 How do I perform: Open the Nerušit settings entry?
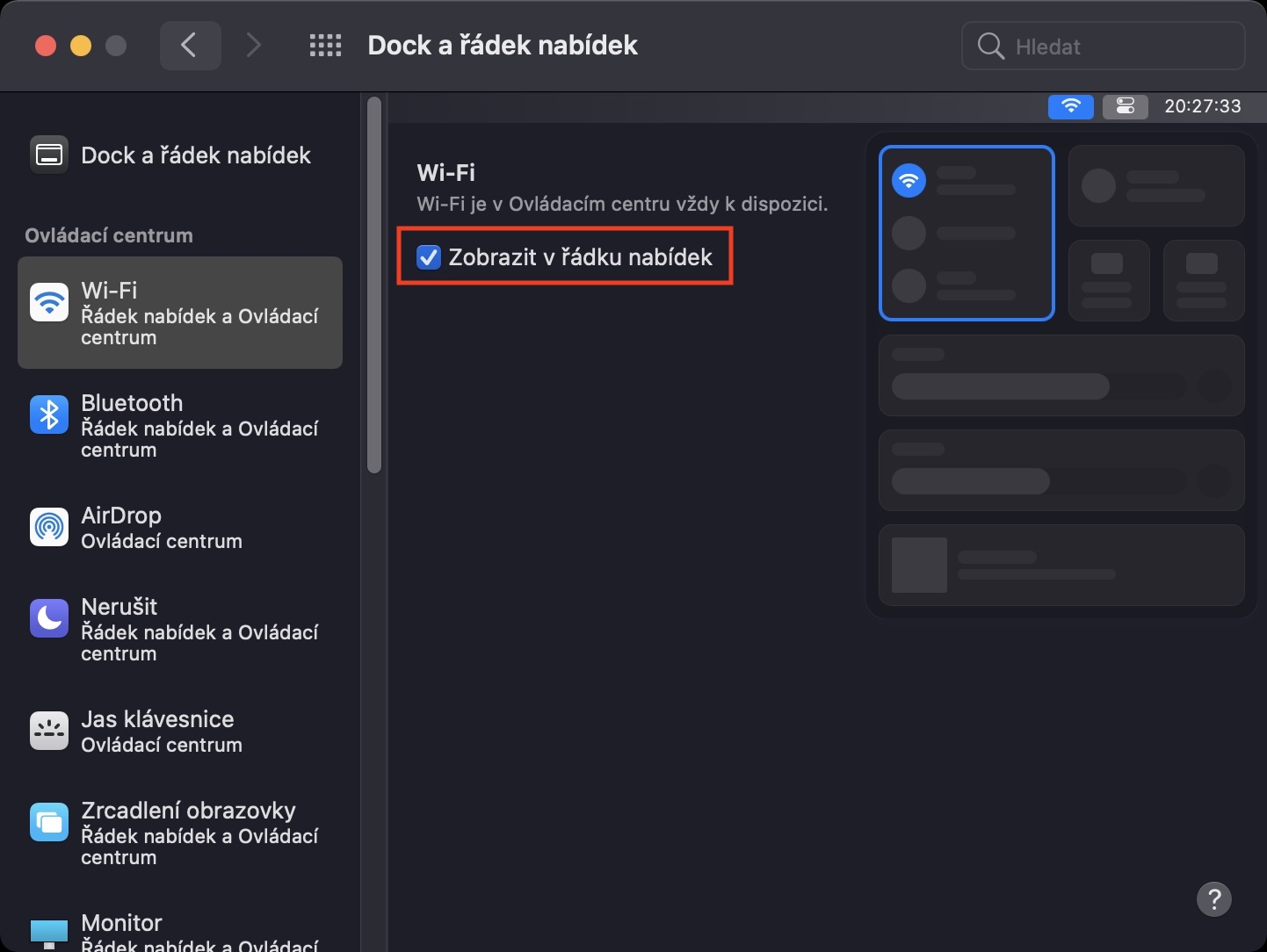[x=180, y=629]
